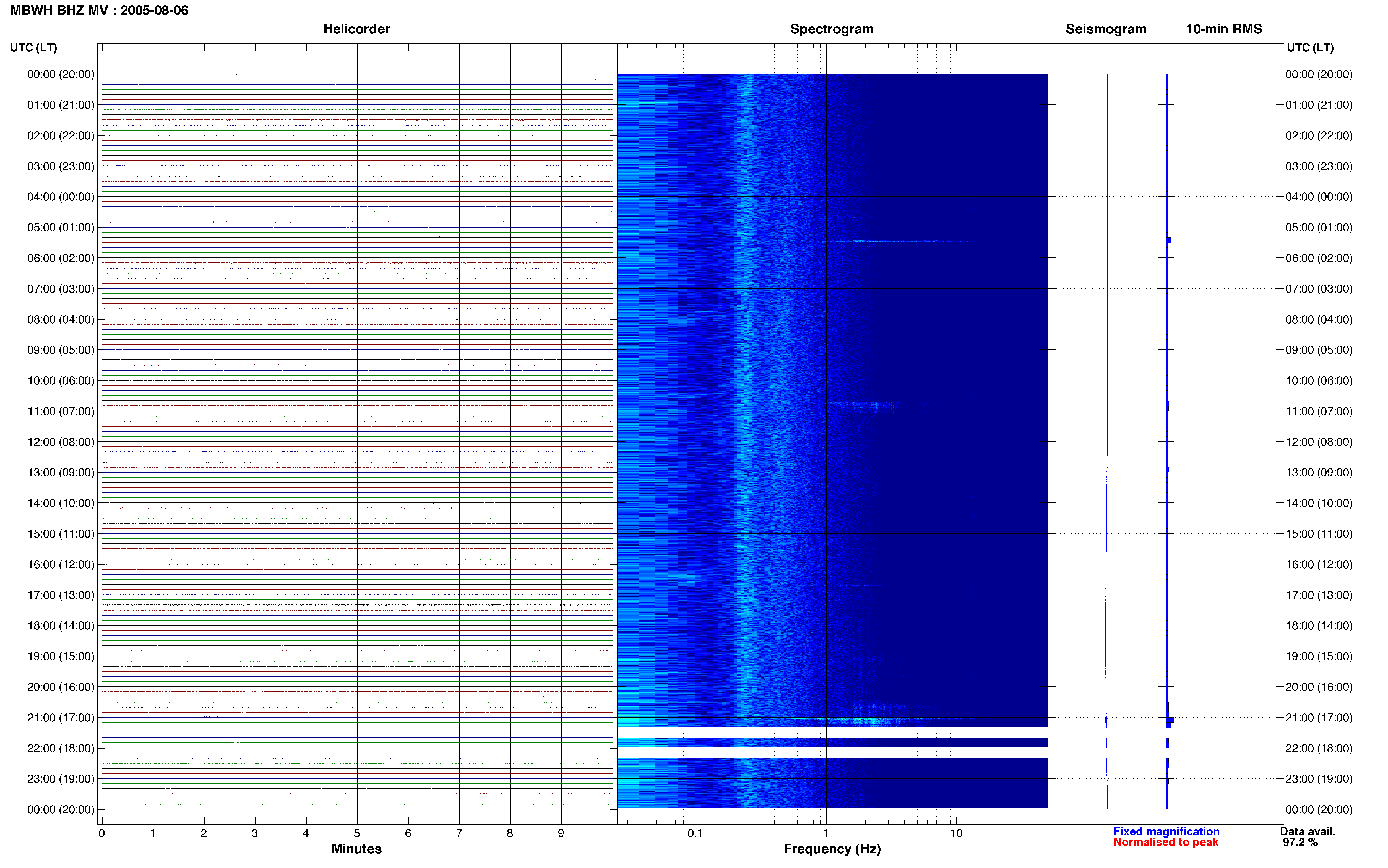Click minute tick label '5' on helicorder axis

(x=357, y=833)
